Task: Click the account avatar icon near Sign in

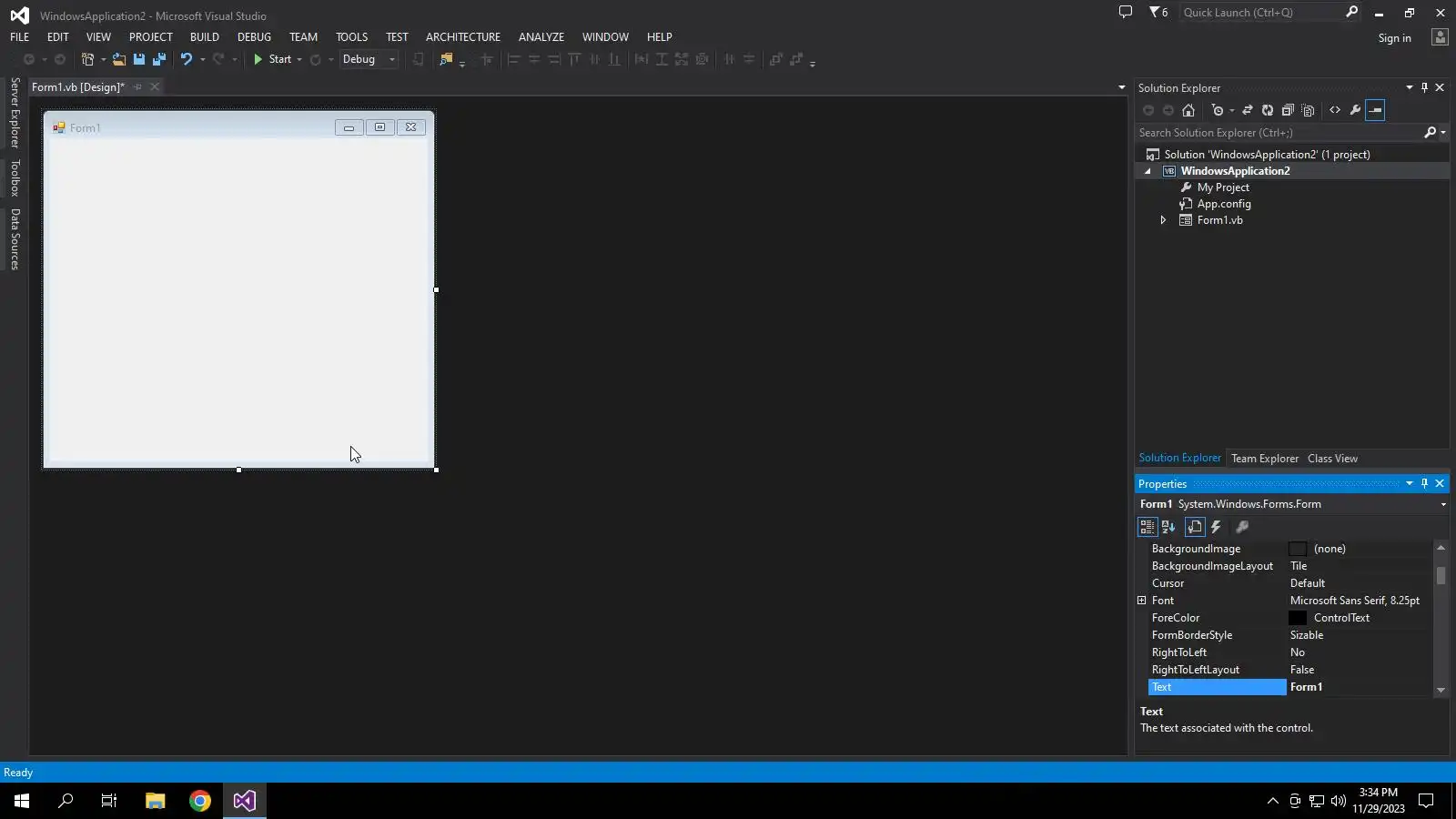Action: point(1440,37)
